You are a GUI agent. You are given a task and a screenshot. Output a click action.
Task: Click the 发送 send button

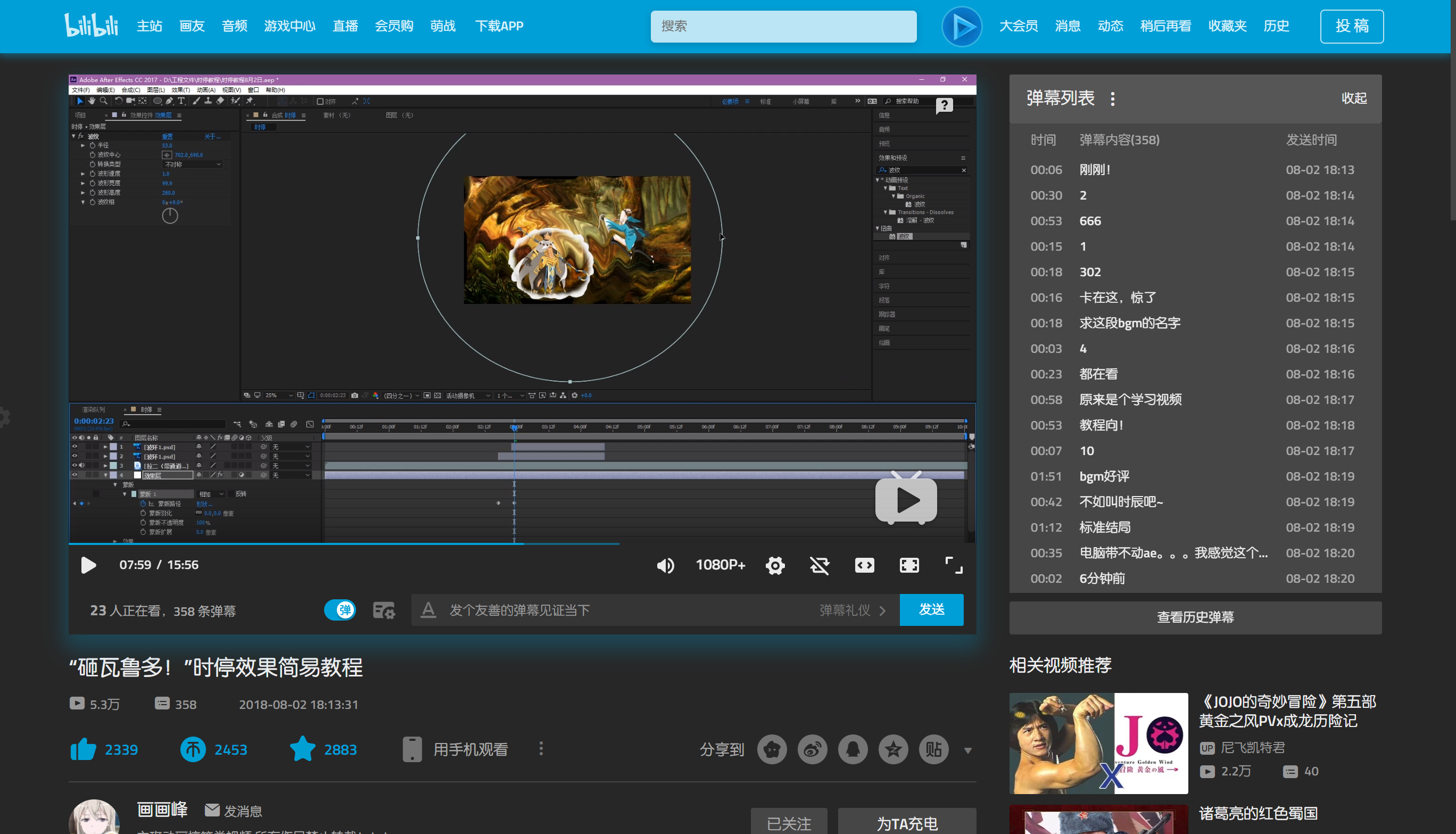click(931, 609)
